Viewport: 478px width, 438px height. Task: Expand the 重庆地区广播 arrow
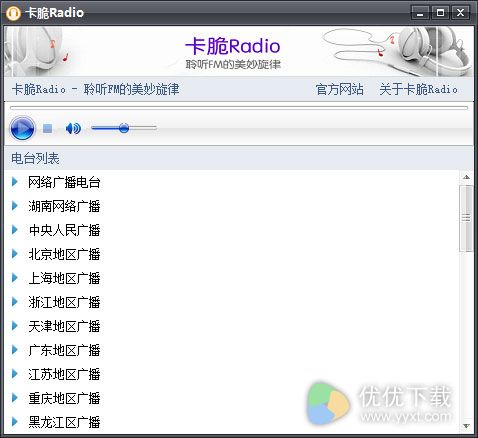[x=15, y=398]
